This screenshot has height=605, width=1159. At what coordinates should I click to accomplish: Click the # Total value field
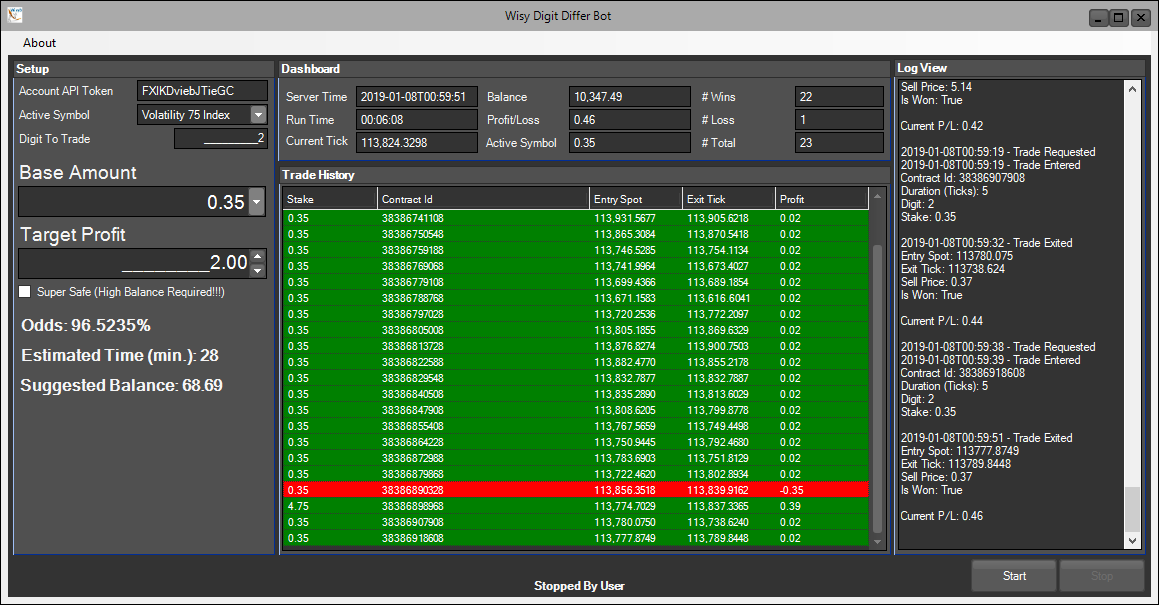[x=839, y=143]
